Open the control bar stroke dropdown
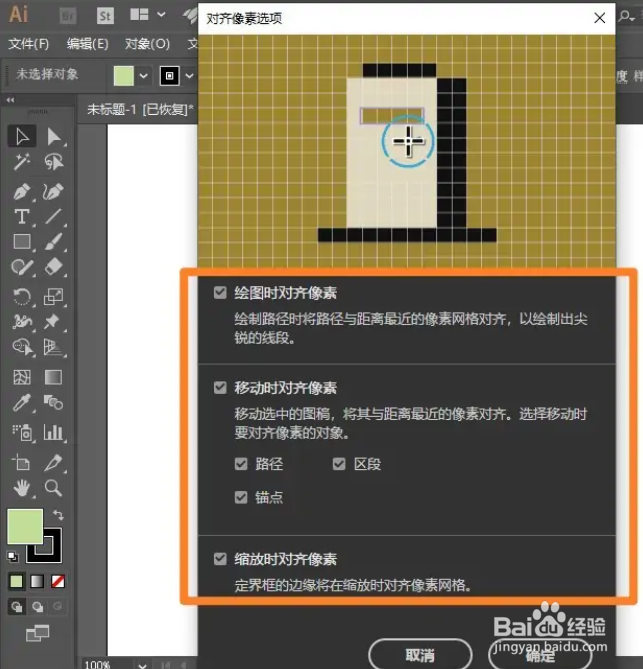The height and width of the screenshot is (669, 643). pos(189,76)
